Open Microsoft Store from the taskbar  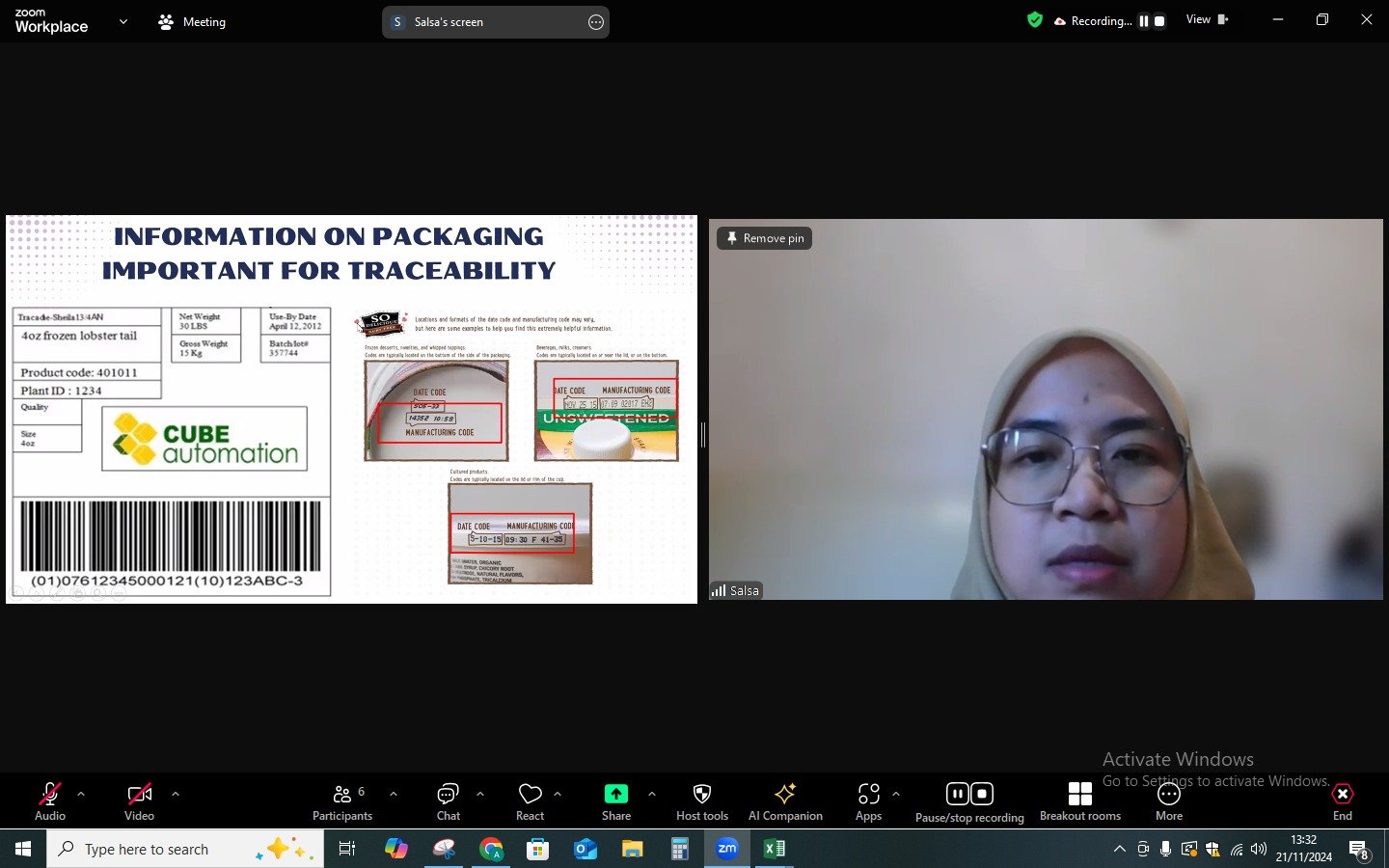538,849
